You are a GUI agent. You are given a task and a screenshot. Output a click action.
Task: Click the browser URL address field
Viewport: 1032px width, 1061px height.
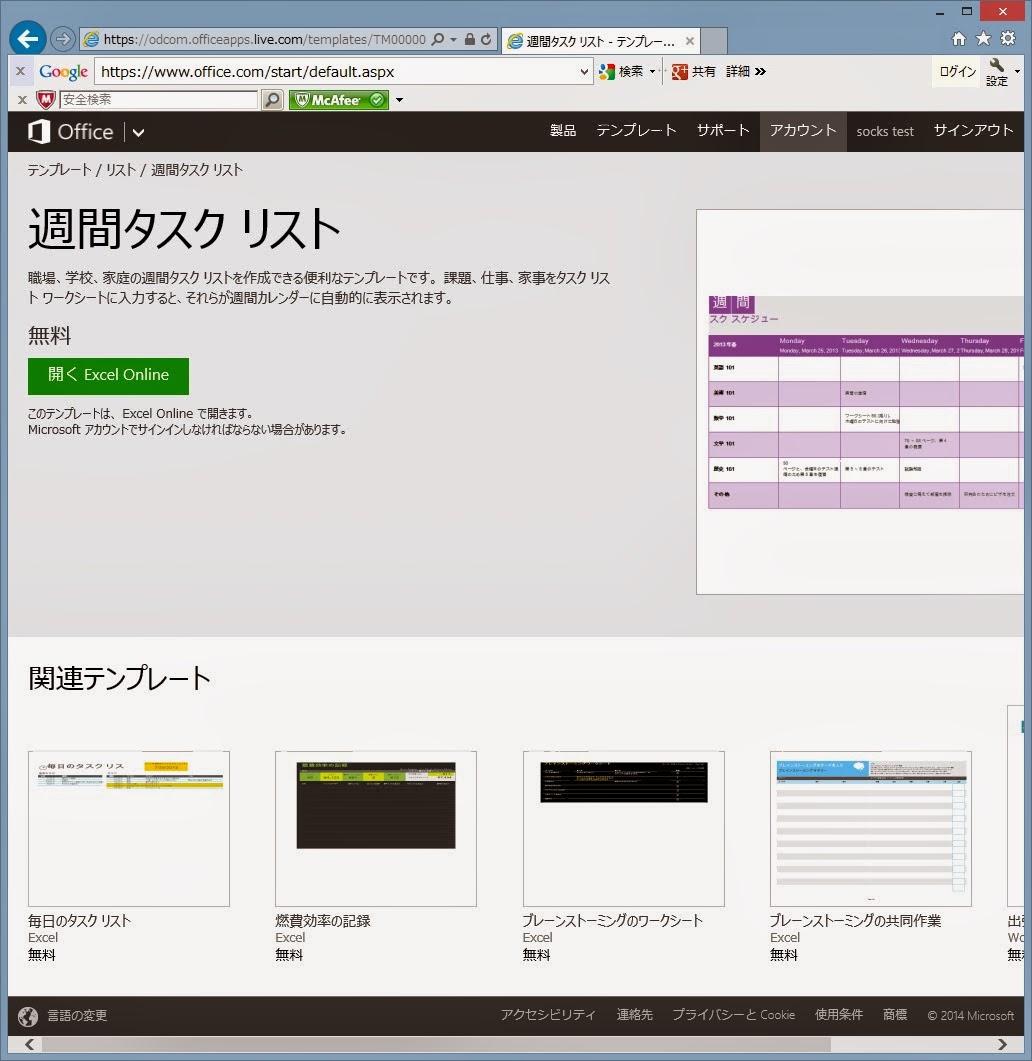(265, 39)
